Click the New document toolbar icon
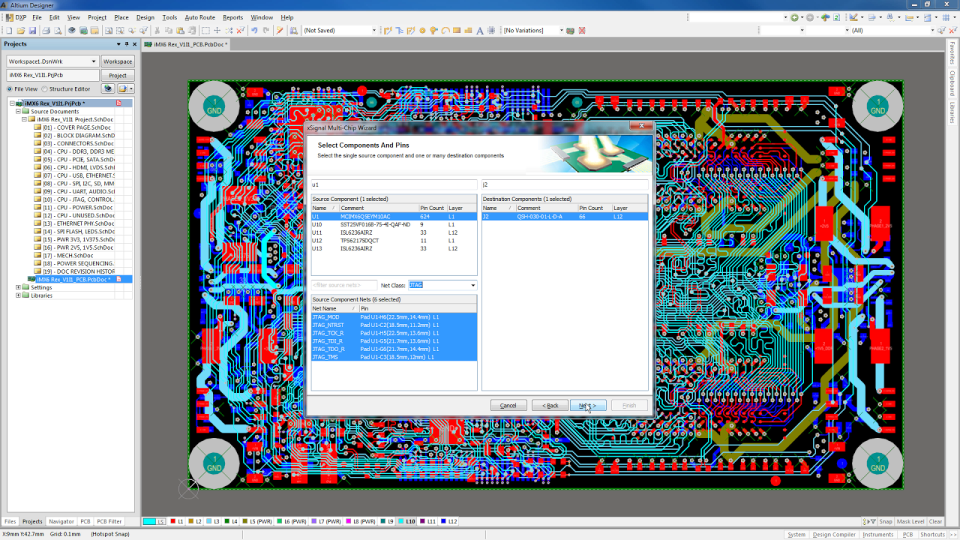 pyautogui.click(x=9, y=30)
